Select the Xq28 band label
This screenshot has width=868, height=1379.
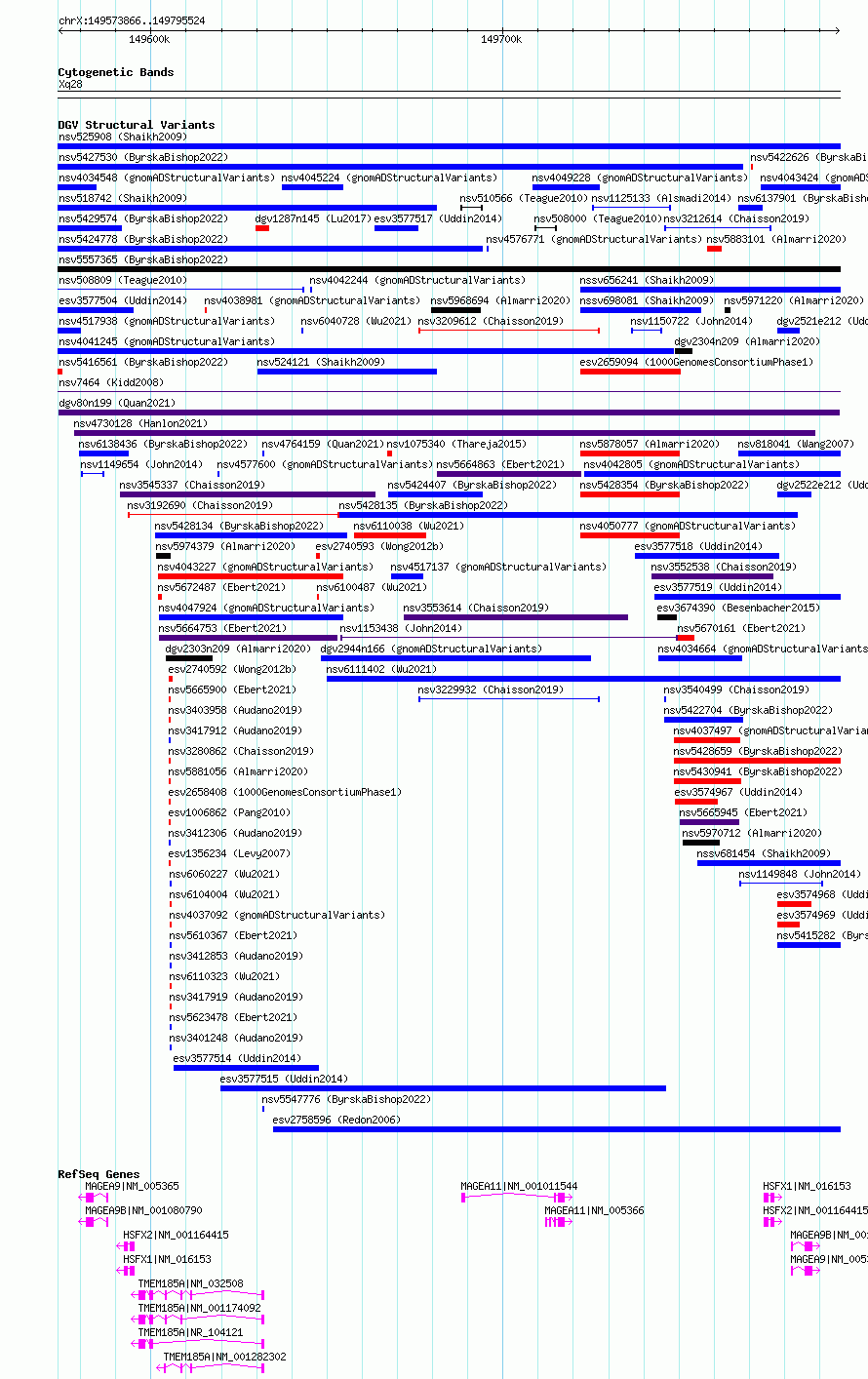(70, 84)
